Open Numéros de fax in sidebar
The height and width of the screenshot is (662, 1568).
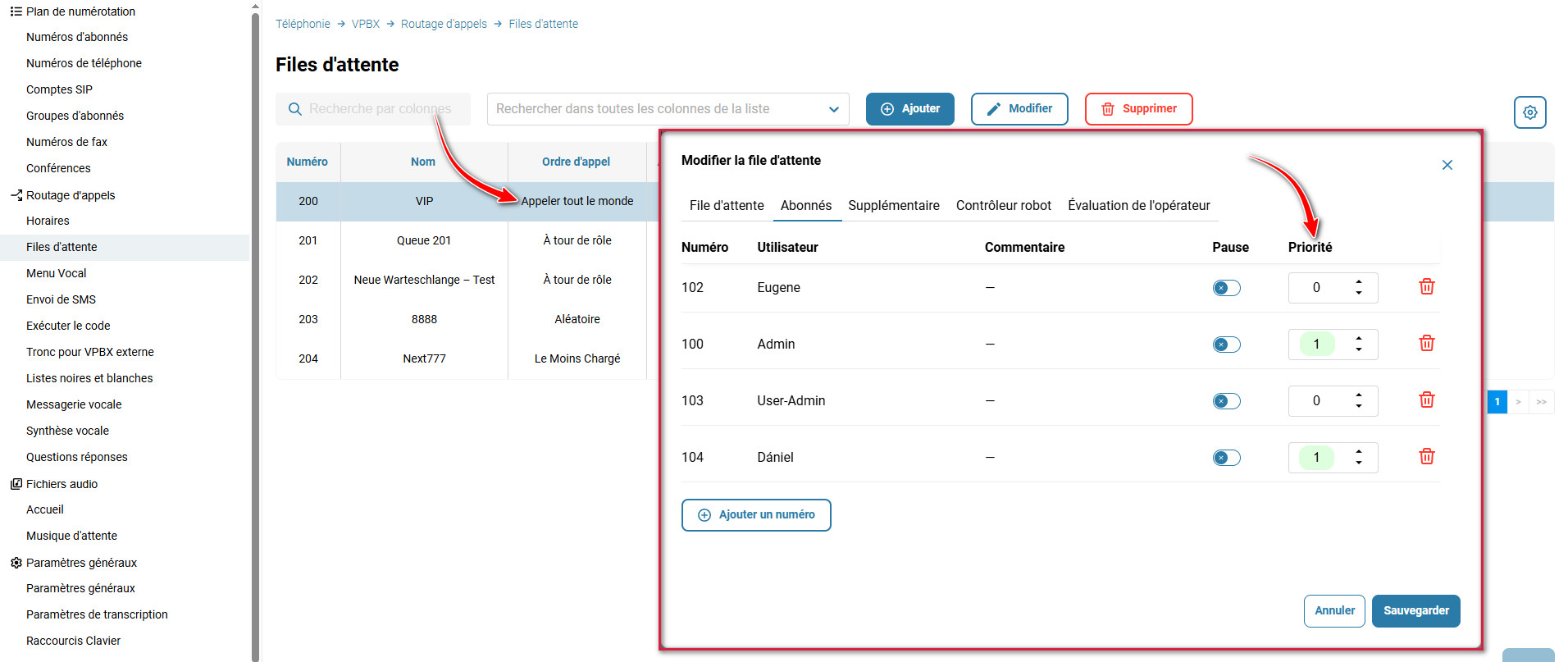coord(66,142)
